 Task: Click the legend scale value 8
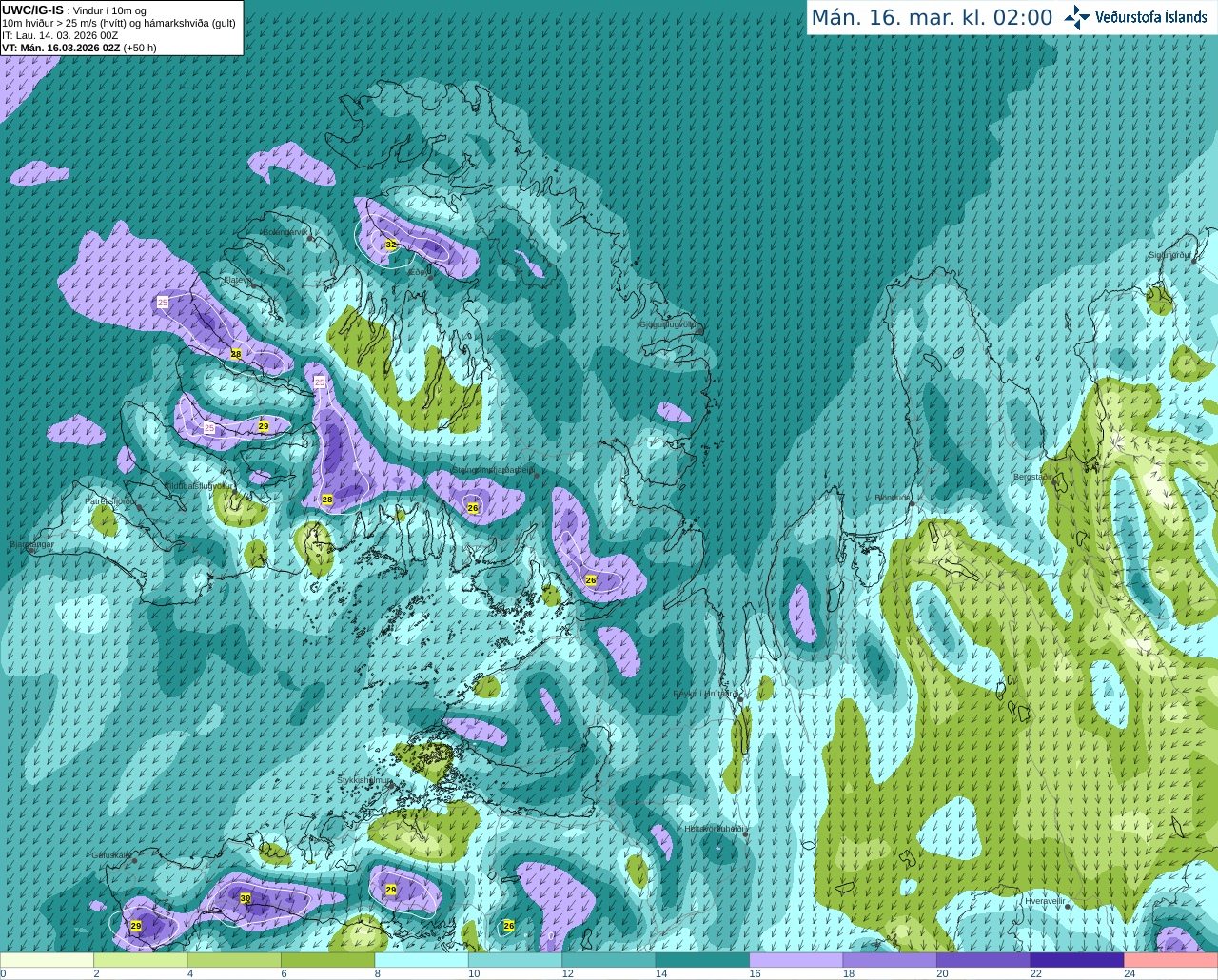click(378, 973)
